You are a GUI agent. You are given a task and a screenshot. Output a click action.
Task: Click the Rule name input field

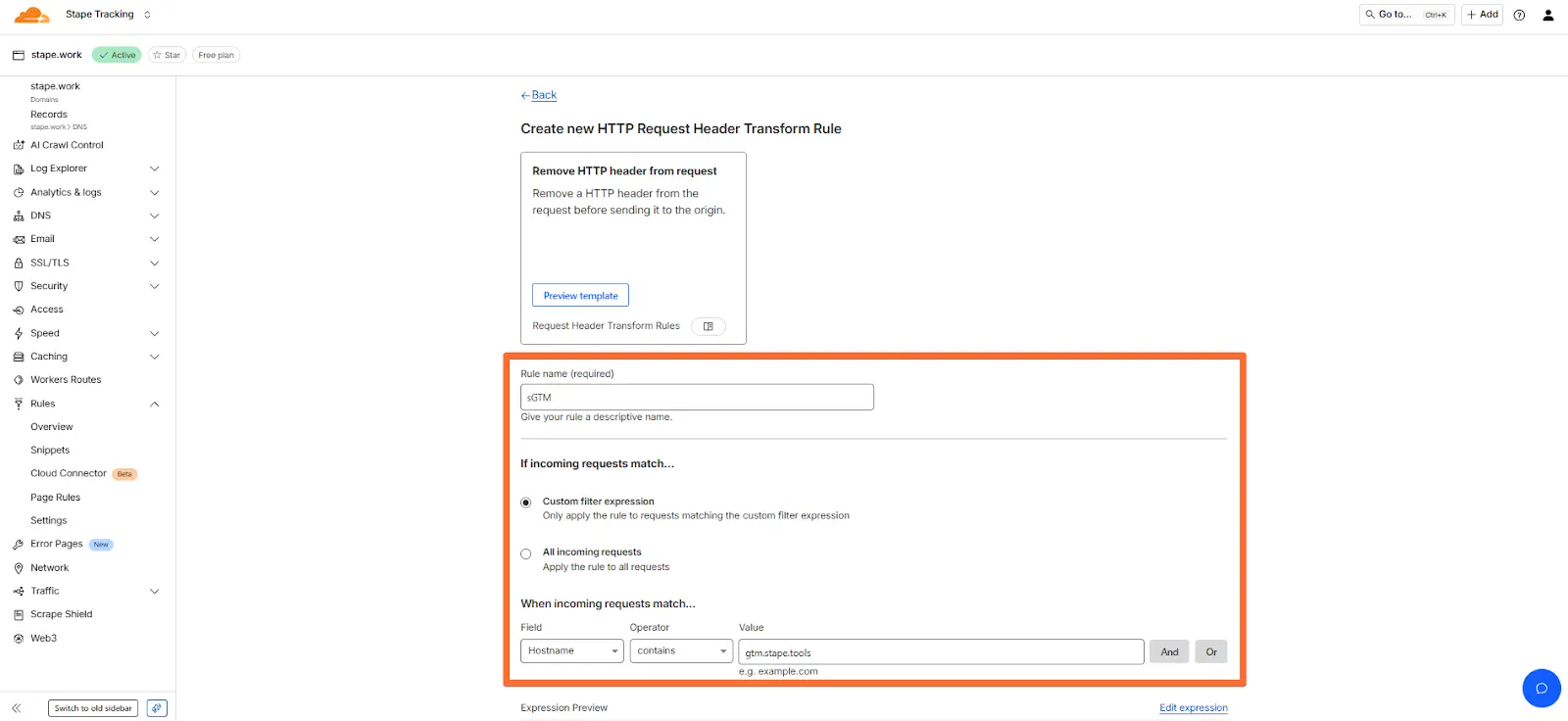click(697, 398)
